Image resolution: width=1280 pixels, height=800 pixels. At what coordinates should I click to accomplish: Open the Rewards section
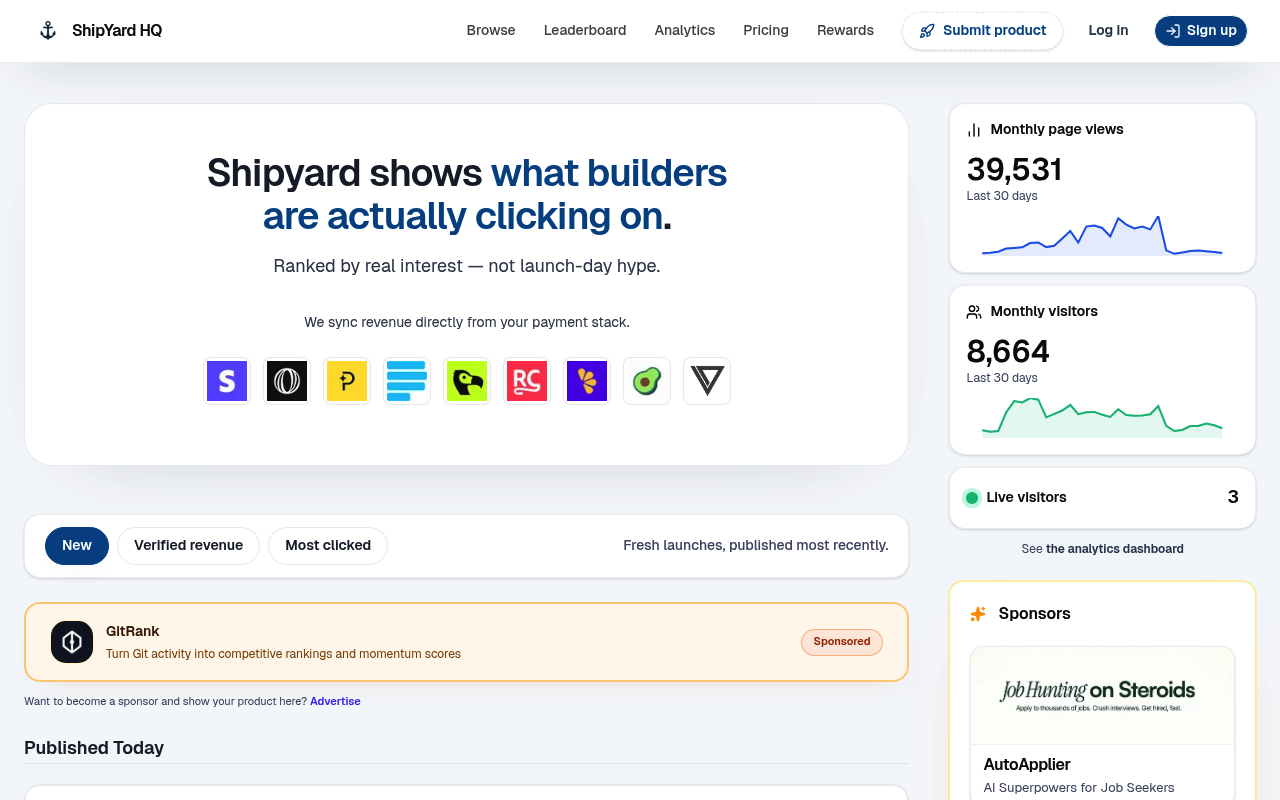(x=845, y=31)
